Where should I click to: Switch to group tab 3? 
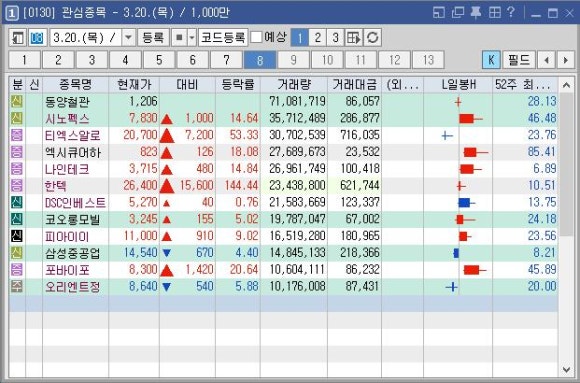(92, 60)
